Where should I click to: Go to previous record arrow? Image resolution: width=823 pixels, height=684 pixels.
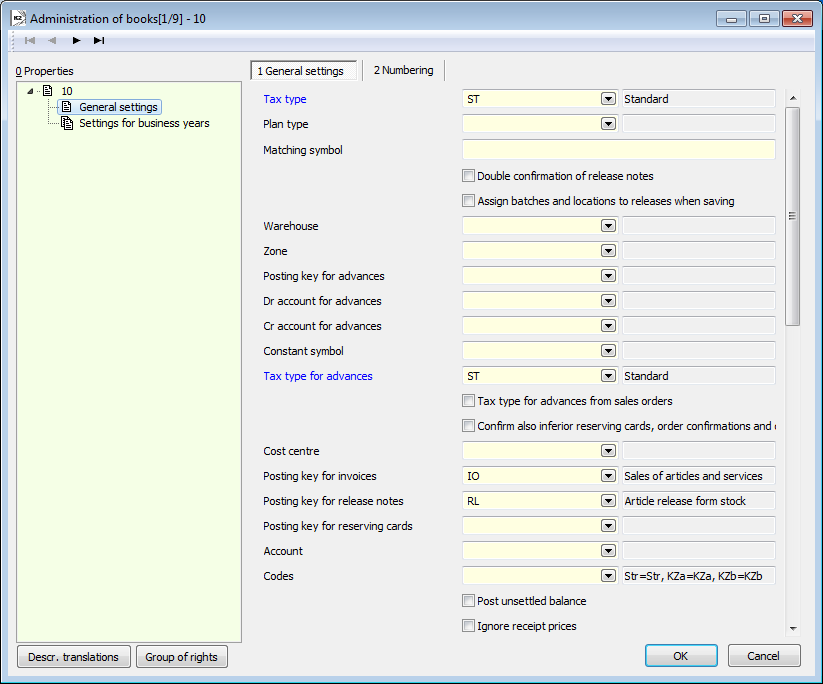pyautogui.click(x=52, y=41)
